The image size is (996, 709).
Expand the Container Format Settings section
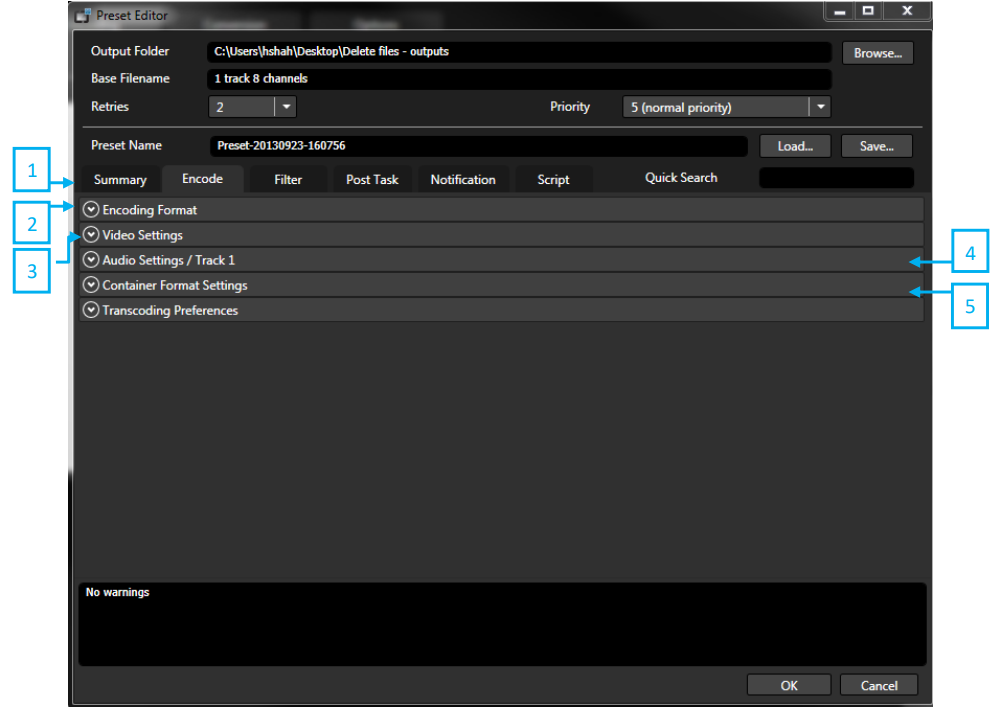(90, 284)
